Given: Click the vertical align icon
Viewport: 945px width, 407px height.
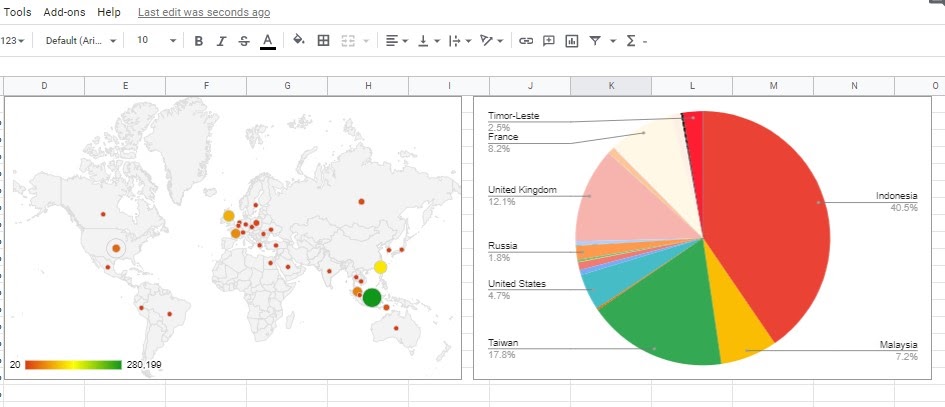Looking at the screenshot, I should (x=423, y=40).
